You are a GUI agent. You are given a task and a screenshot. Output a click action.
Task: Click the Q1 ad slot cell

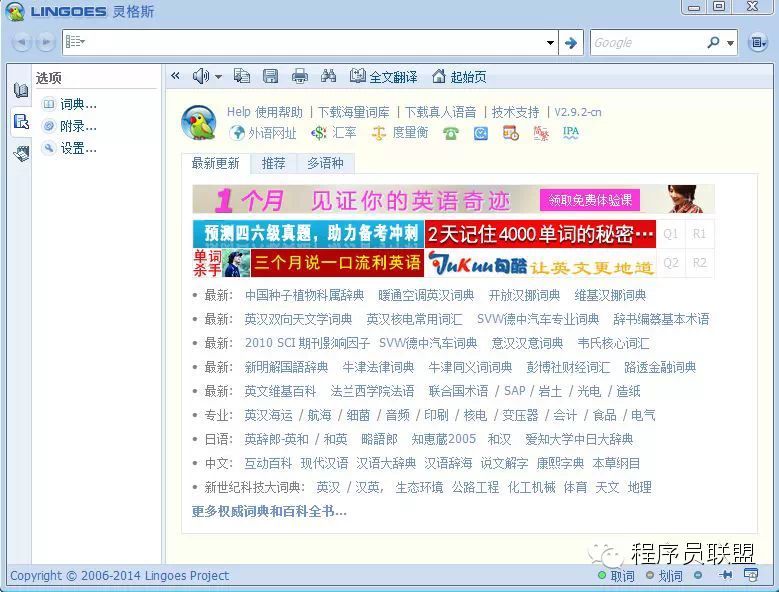(x=671, y=234)
